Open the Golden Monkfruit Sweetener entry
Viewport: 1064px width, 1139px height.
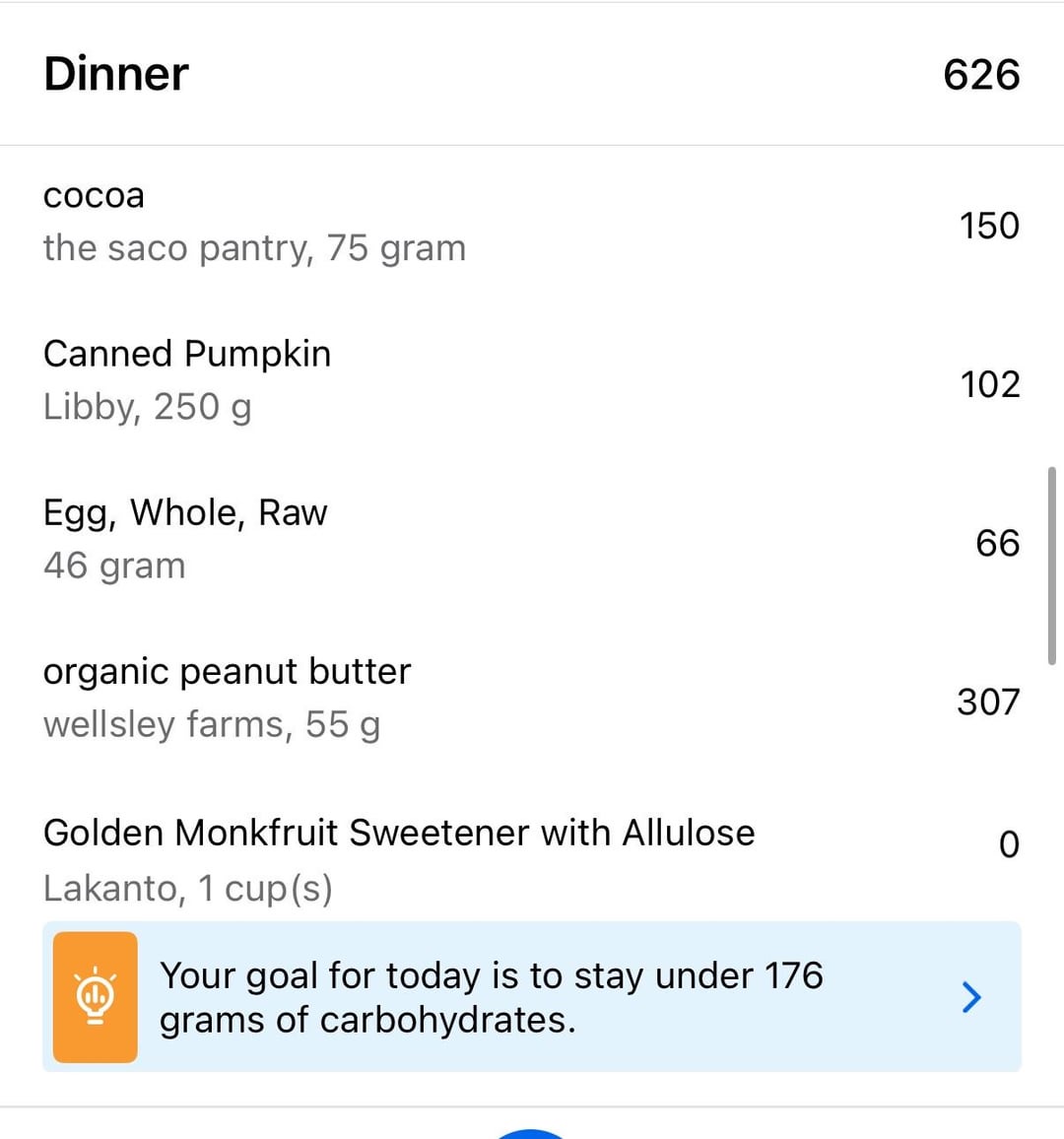[x=399, y=833]
